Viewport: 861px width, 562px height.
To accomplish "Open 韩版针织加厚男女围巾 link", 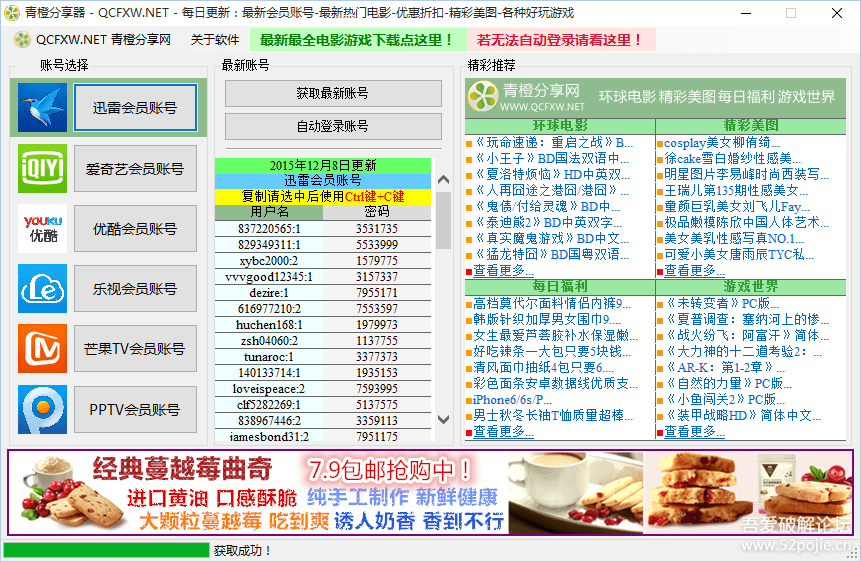I will 547,319.
